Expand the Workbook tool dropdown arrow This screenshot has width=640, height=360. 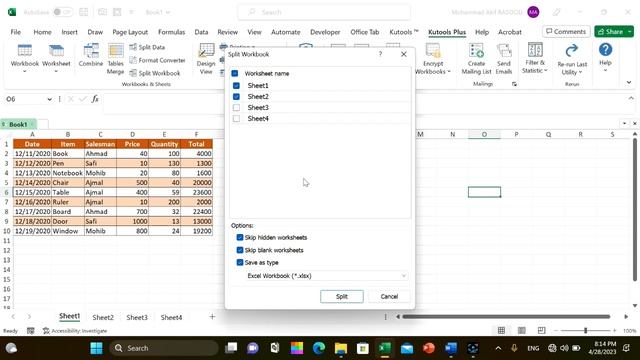[24, 71]
